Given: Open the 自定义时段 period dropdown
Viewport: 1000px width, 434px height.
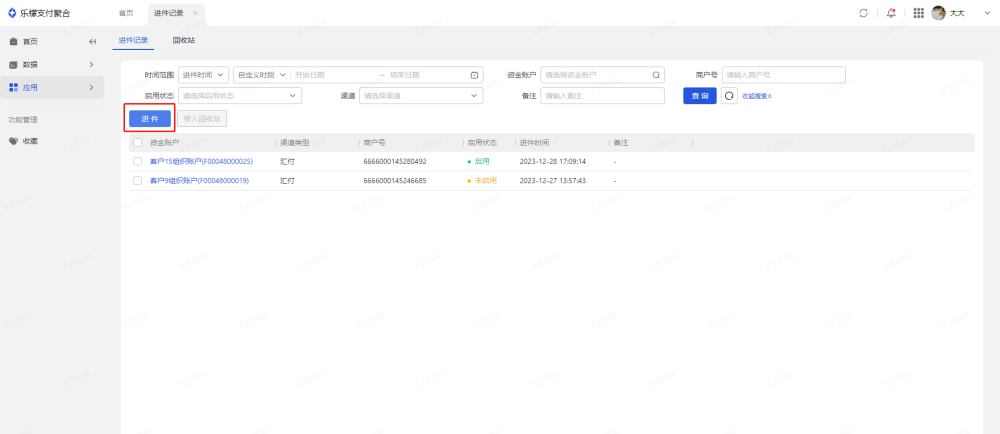Looking at the screenshot, I should pyautogui.click(x=261, y=75).
